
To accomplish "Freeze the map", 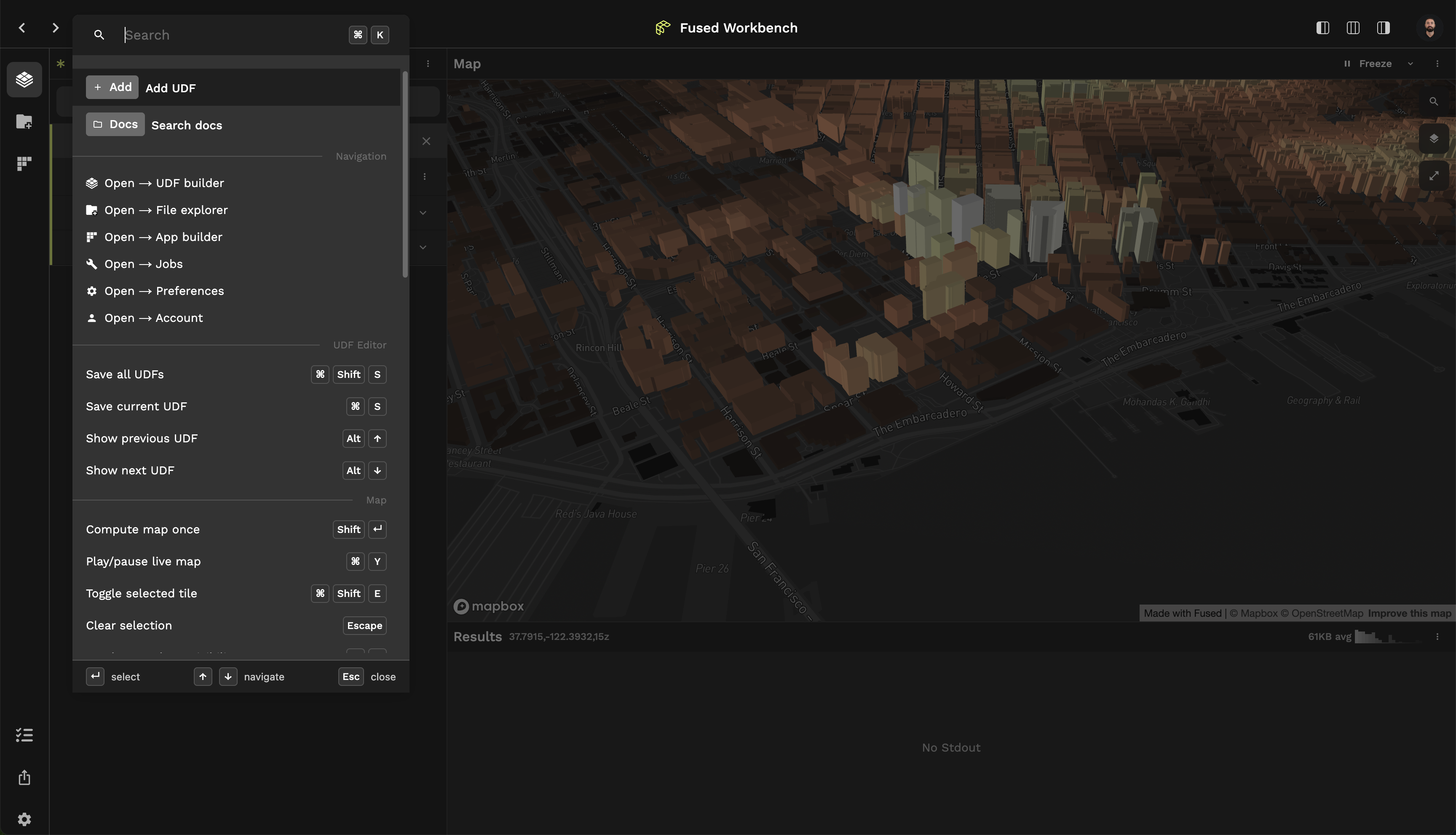I will 1367,64.
